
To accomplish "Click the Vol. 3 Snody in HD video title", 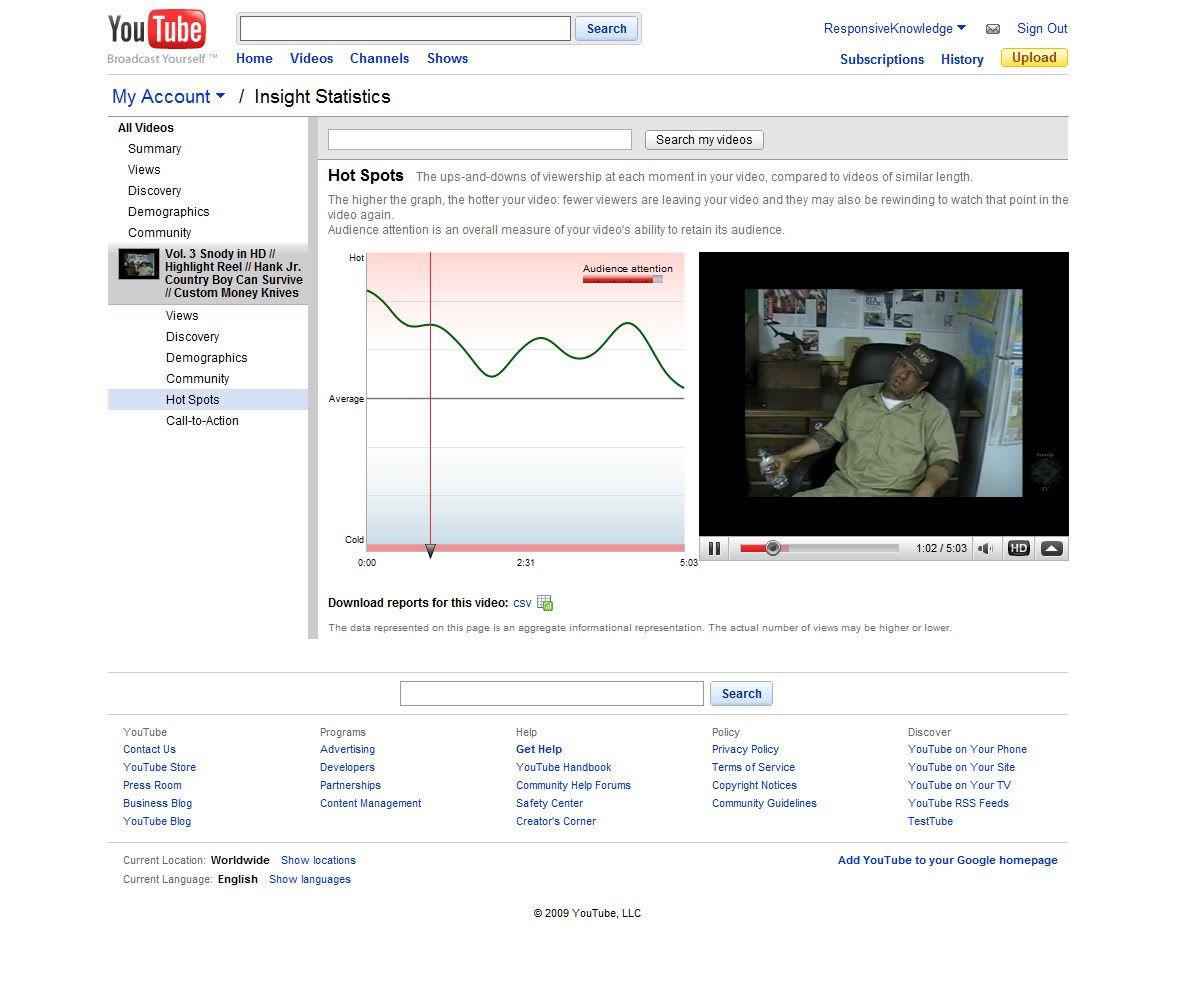I will point(233,274).
